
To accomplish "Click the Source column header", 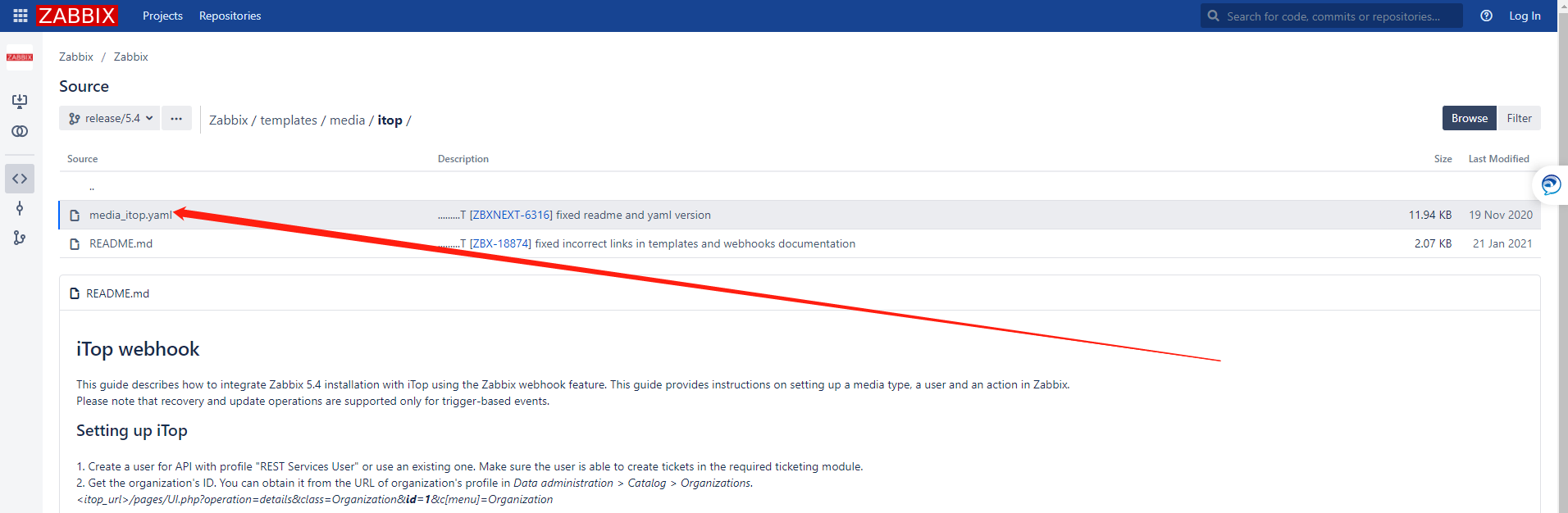I will tap(82, 159).
